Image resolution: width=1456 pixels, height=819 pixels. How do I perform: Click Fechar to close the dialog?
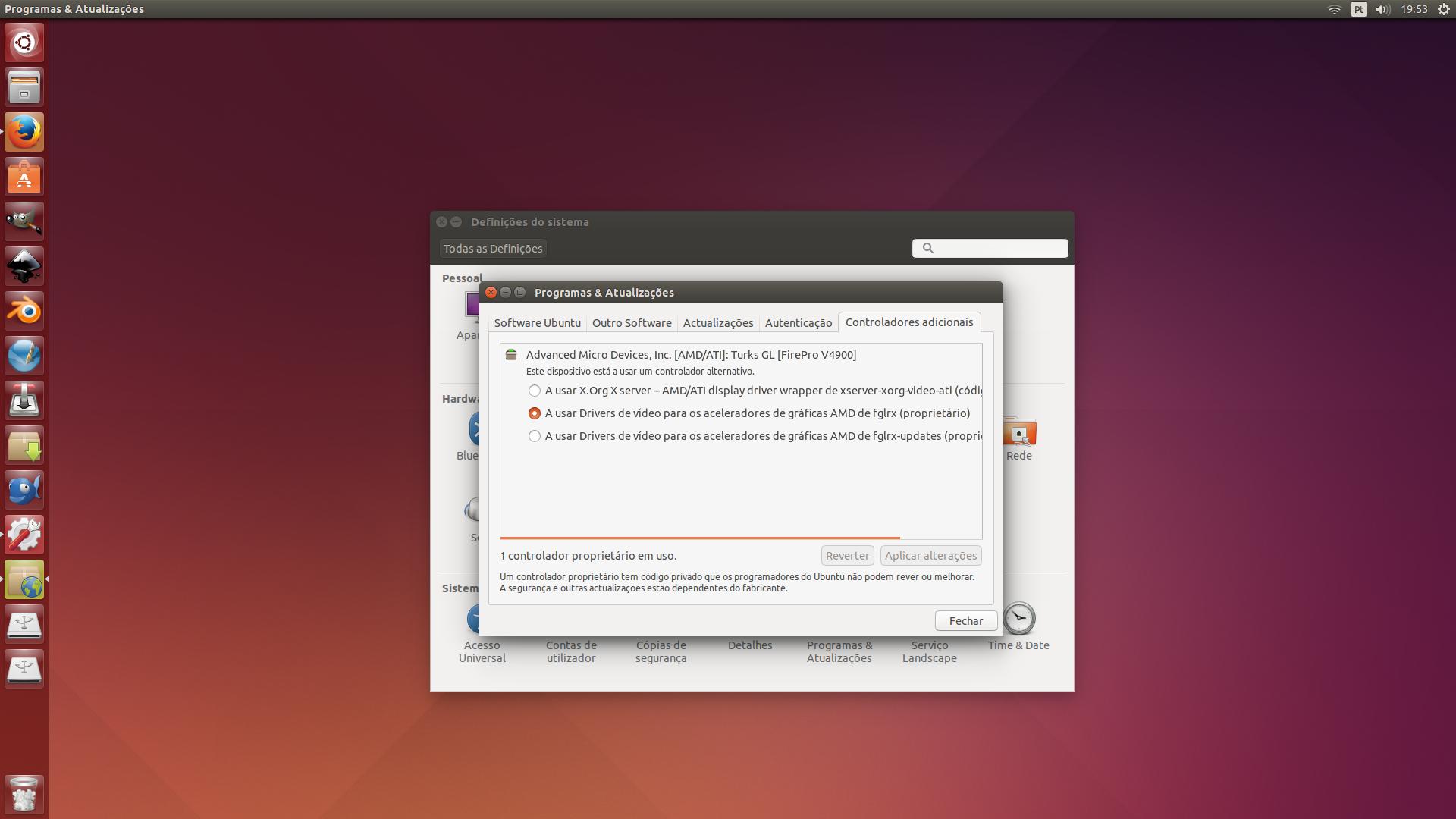coord(966,621)
